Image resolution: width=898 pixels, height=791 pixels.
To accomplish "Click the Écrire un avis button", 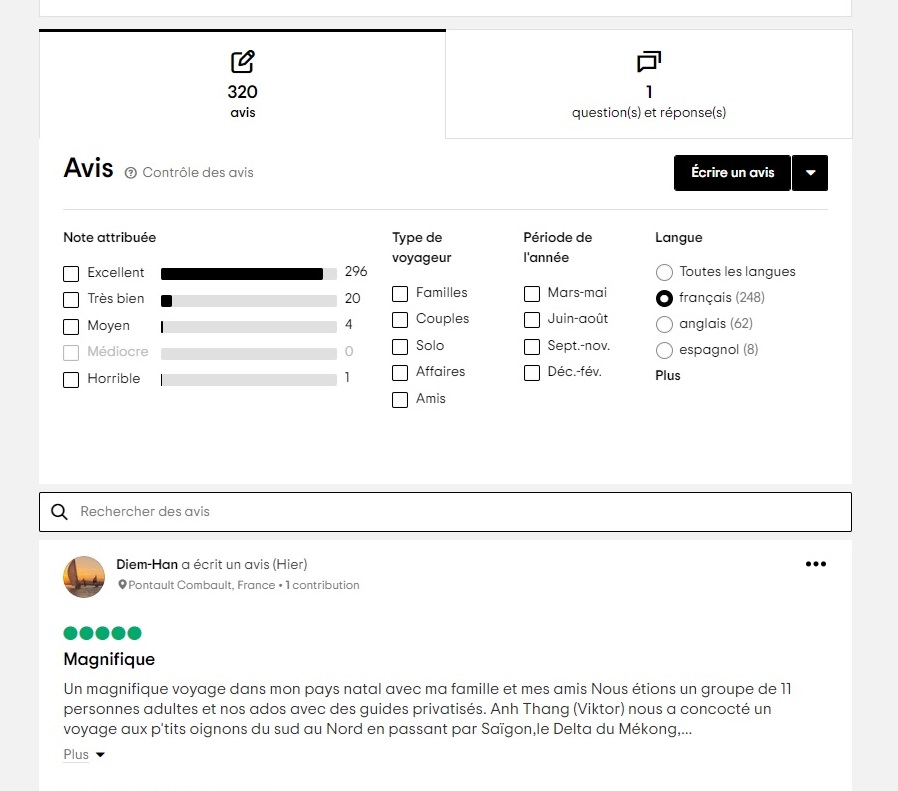I will [x=732, y=172].
